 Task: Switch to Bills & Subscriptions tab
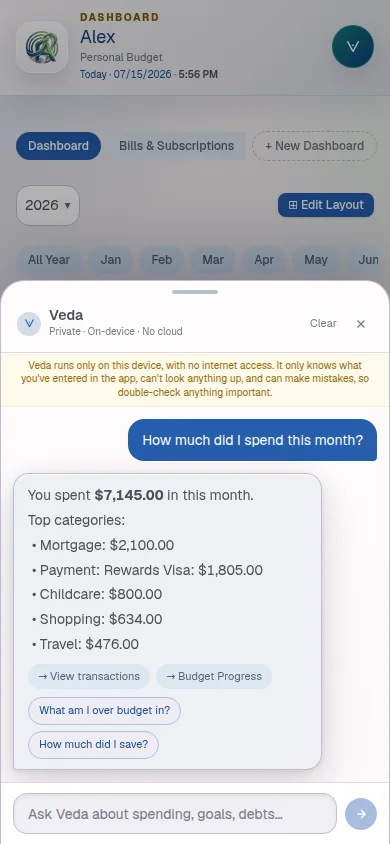click(176, 146)
